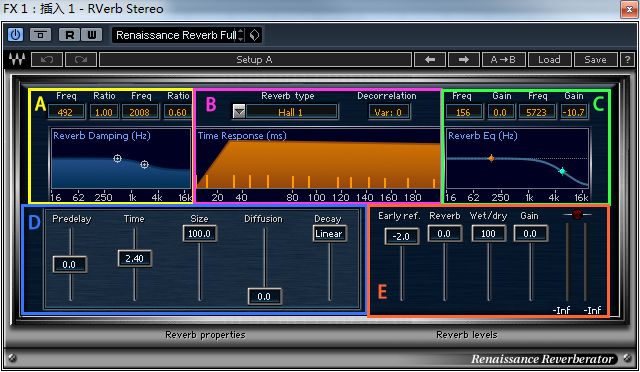Click the EQ high Freq value 5723
This screenshot has width=640, height=372.
[536, 112]
